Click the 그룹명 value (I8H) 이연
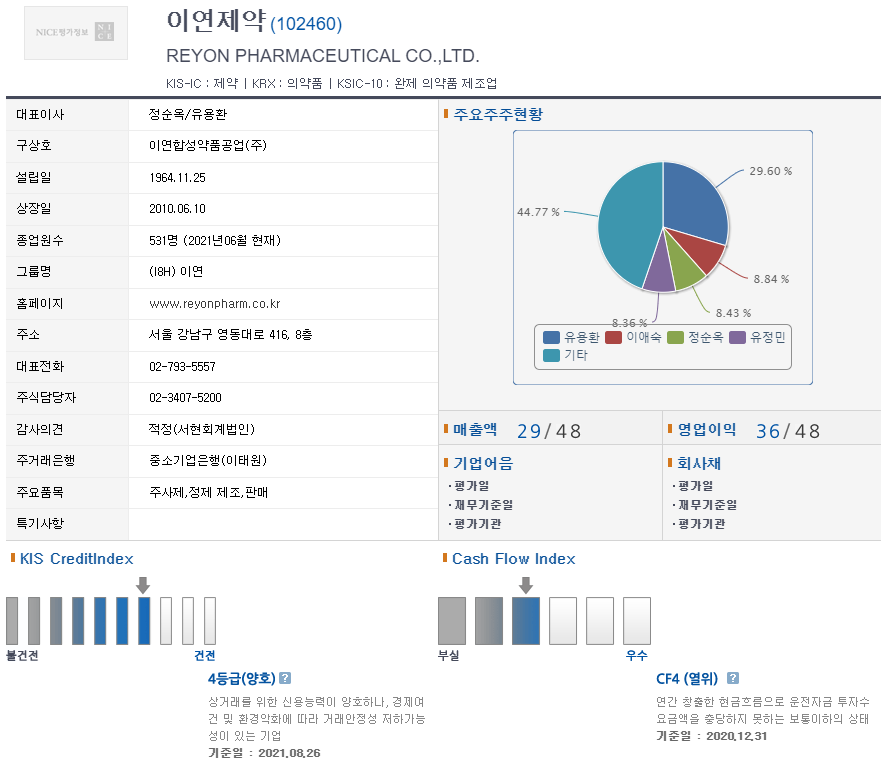The height and width of the screenshot is (764, 881). (176, 272)
